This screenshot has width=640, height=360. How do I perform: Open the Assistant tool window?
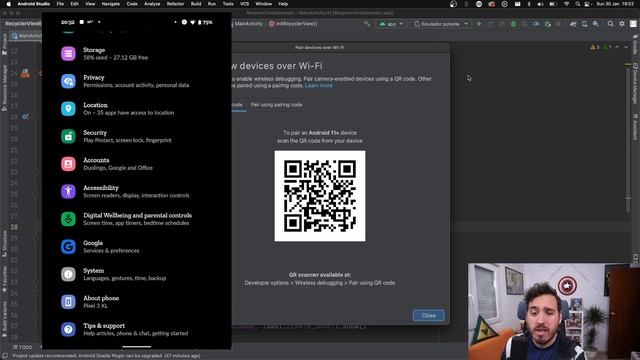click(x=636, y=127)
